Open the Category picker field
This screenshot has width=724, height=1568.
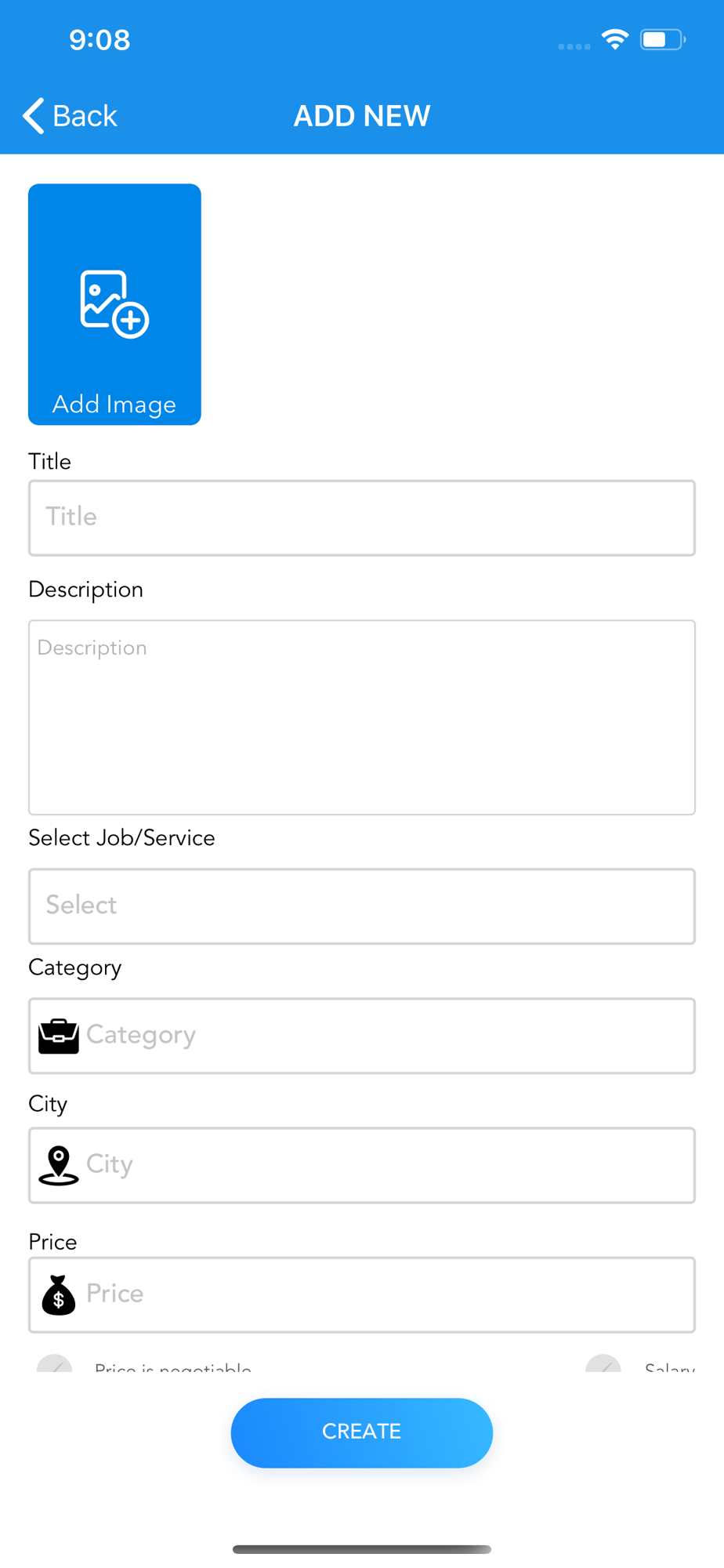(x=362, y=1036)
